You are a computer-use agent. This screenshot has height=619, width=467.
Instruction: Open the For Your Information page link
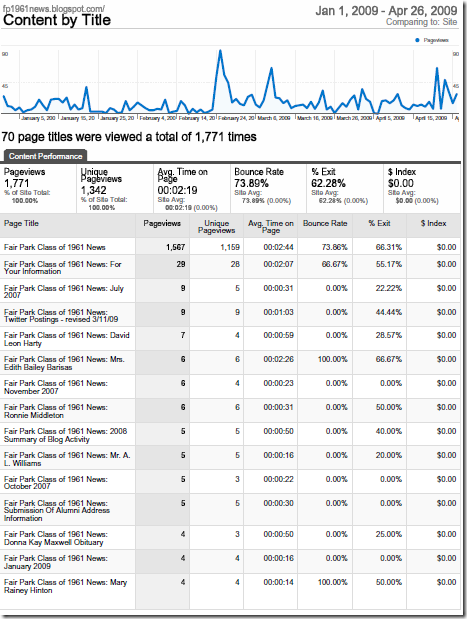click(63, 267)
